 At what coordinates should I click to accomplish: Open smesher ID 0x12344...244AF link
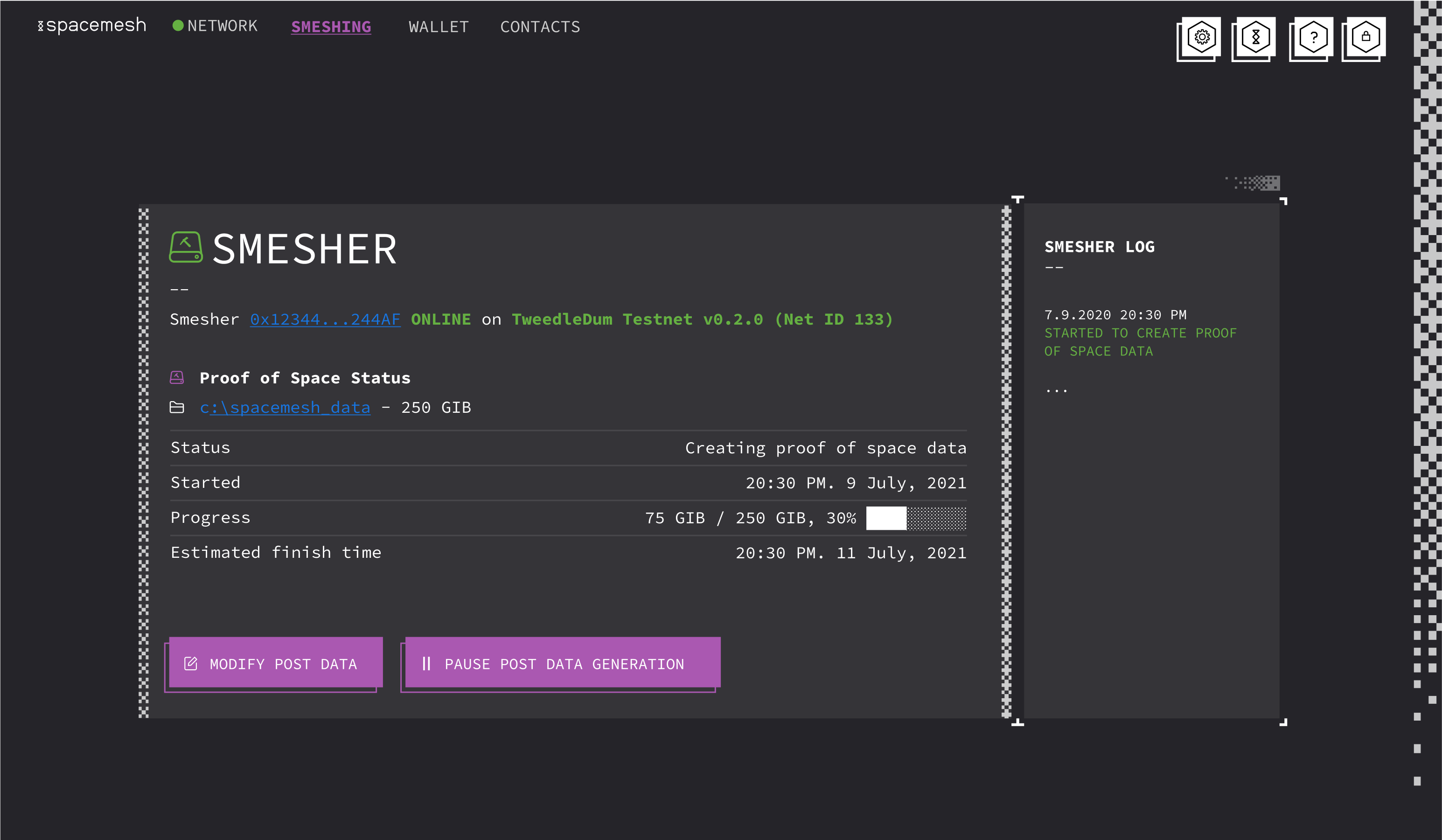[x=325, y=319]
